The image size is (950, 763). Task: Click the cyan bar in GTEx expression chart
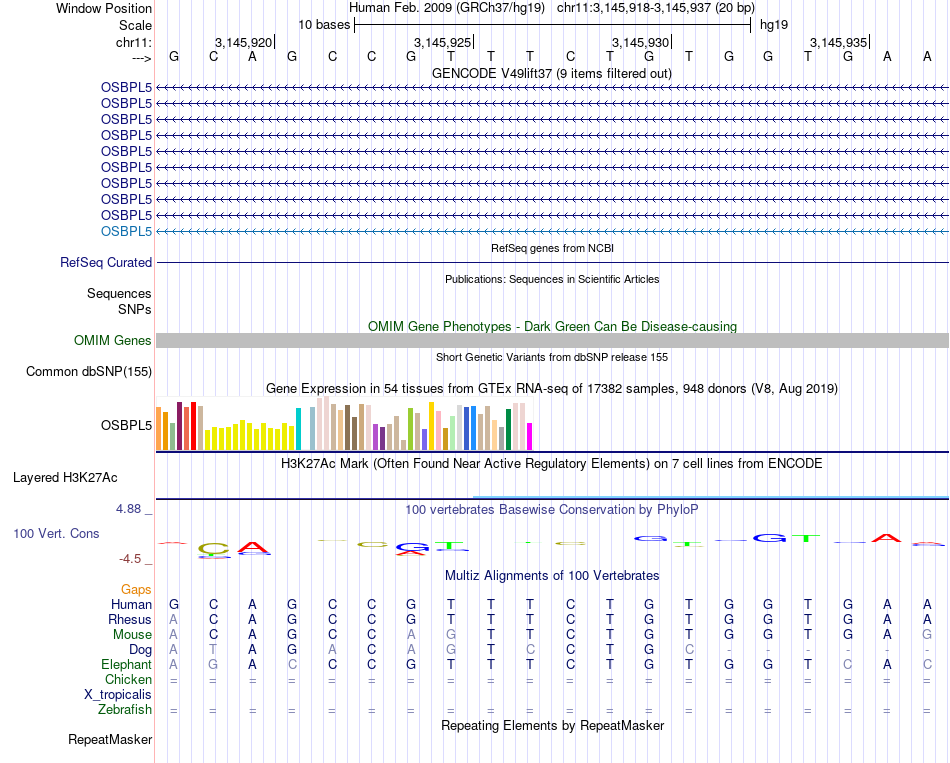click(298, 429)
